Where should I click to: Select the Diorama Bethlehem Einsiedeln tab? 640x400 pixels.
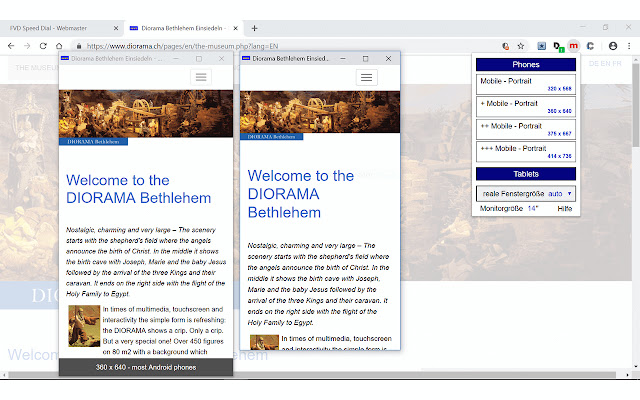(x=184, y=28)
